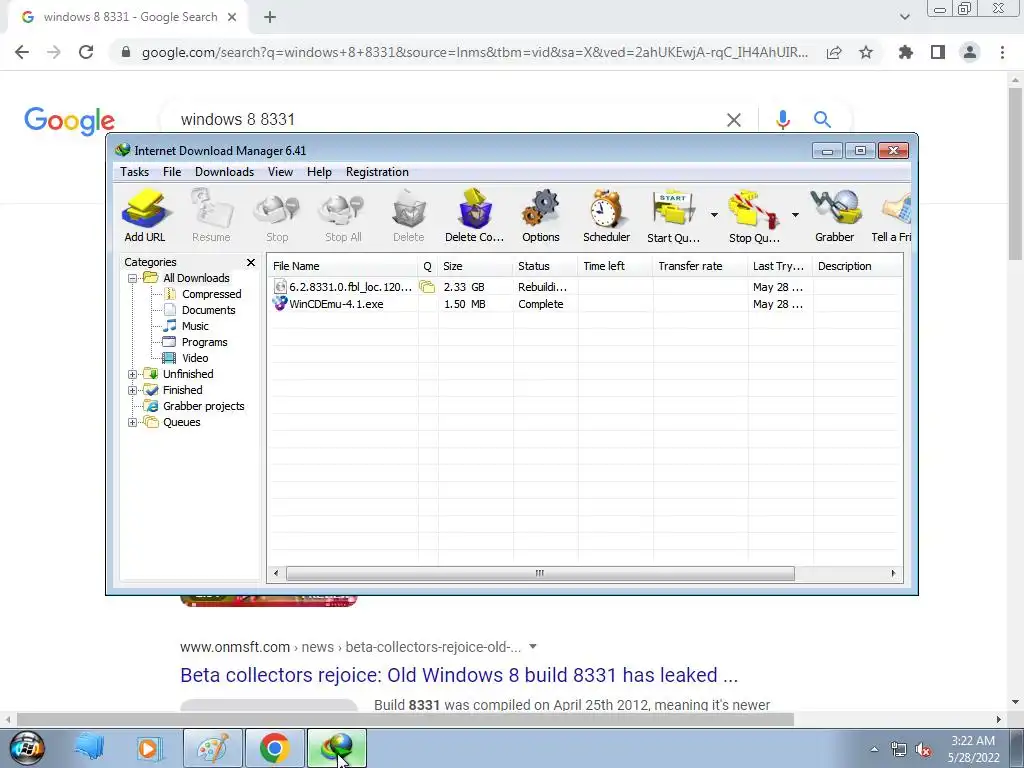
Task: Sort by Status column header
Action: (x=545, y=266)
